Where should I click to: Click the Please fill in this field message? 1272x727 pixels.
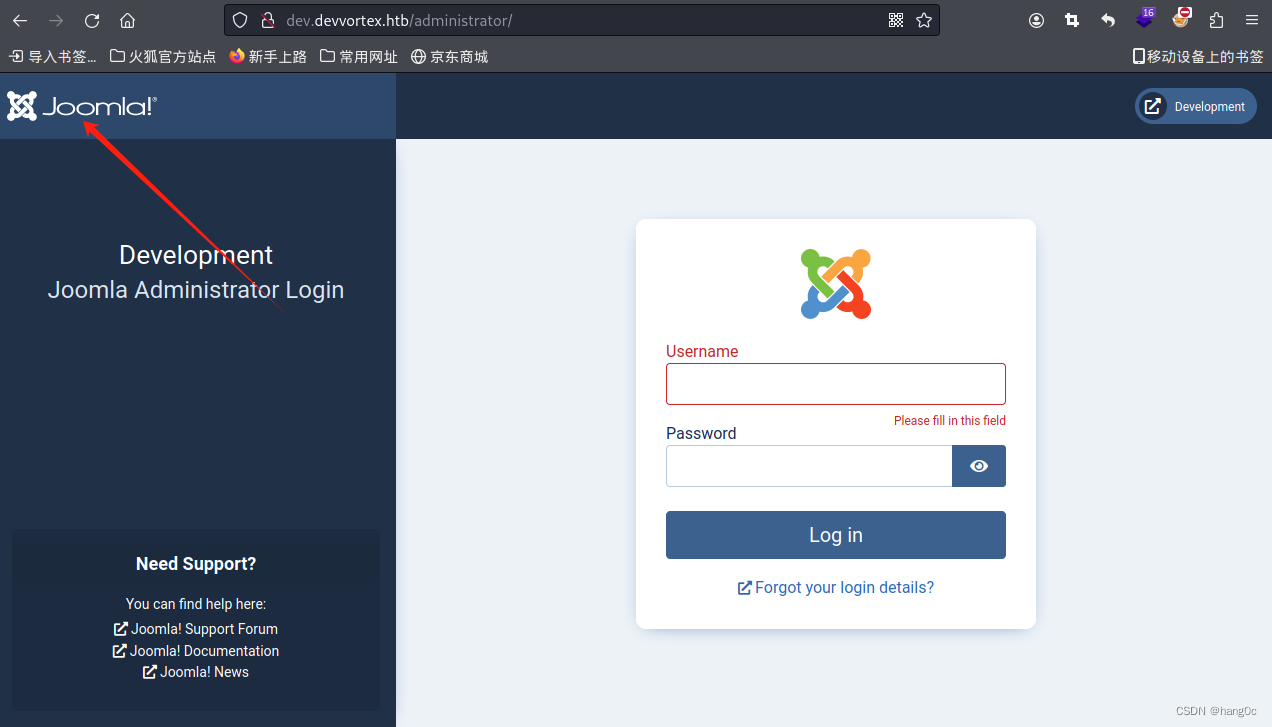click(x=950, y=420)
